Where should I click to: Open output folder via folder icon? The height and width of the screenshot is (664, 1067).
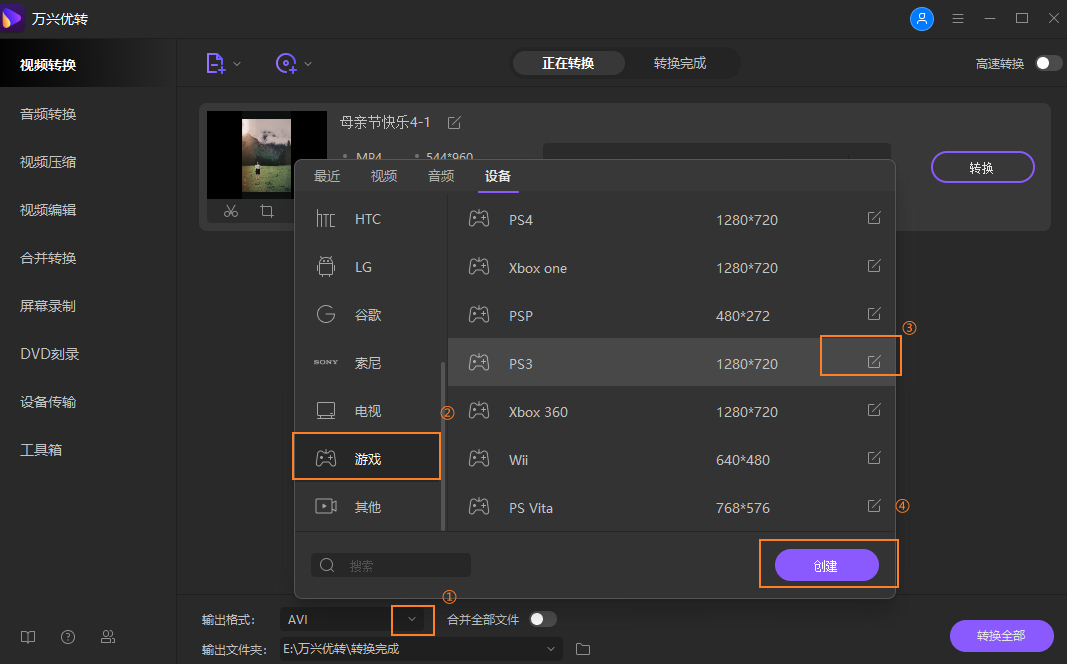pos(583,649)
